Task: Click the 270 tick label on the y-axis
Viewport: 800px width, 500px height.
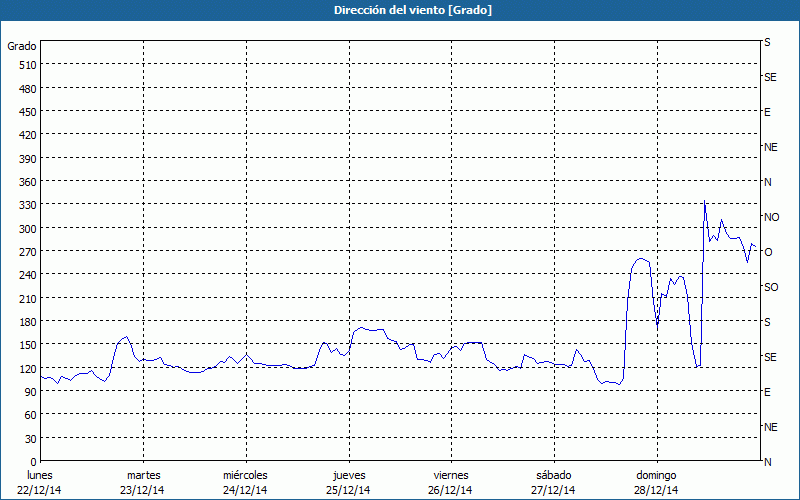Action: [x=27, y=252]
